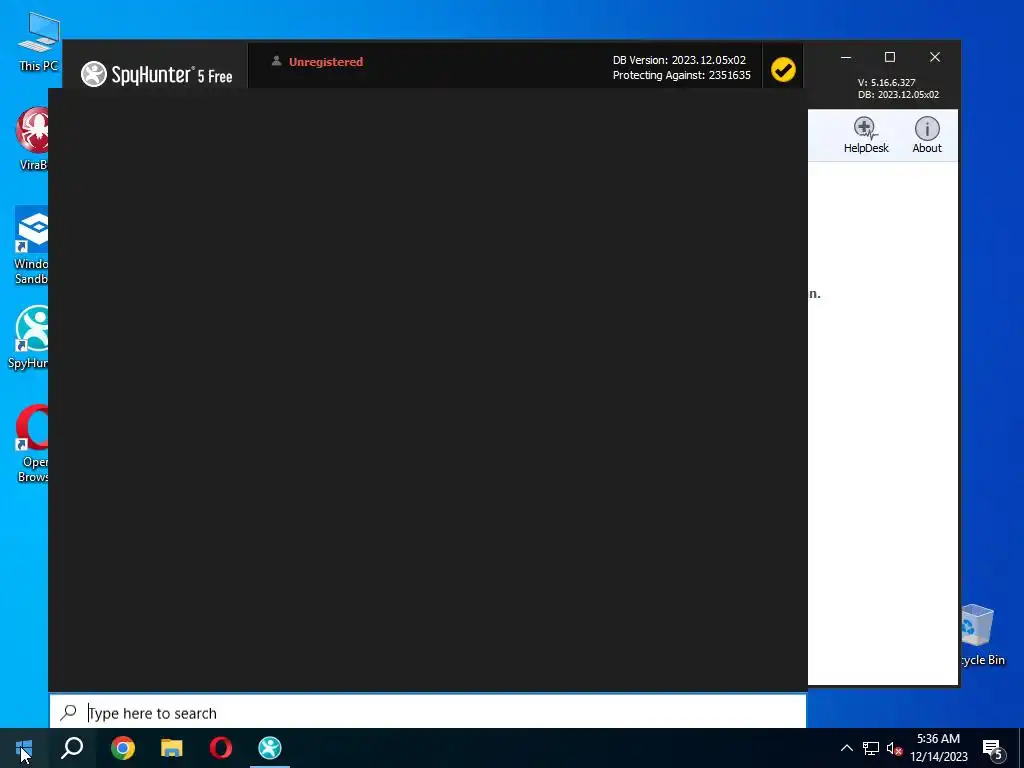Click the muted volume tray icon
1024x768 pixels.
[x=894, y=748]
